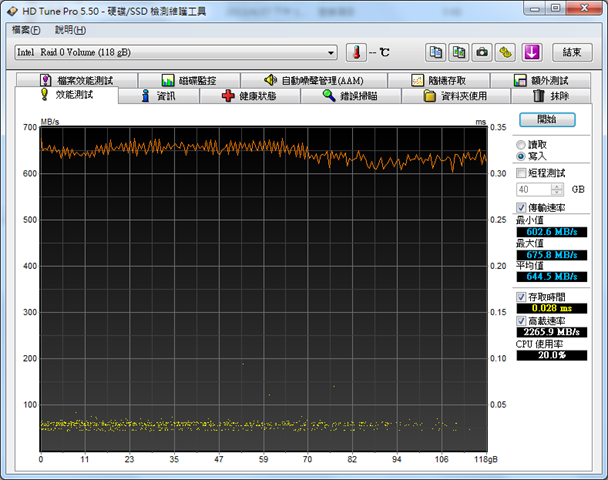Screen dimensions: 608x480
Task: Click the 開始 start button
Action: (546, 119)
